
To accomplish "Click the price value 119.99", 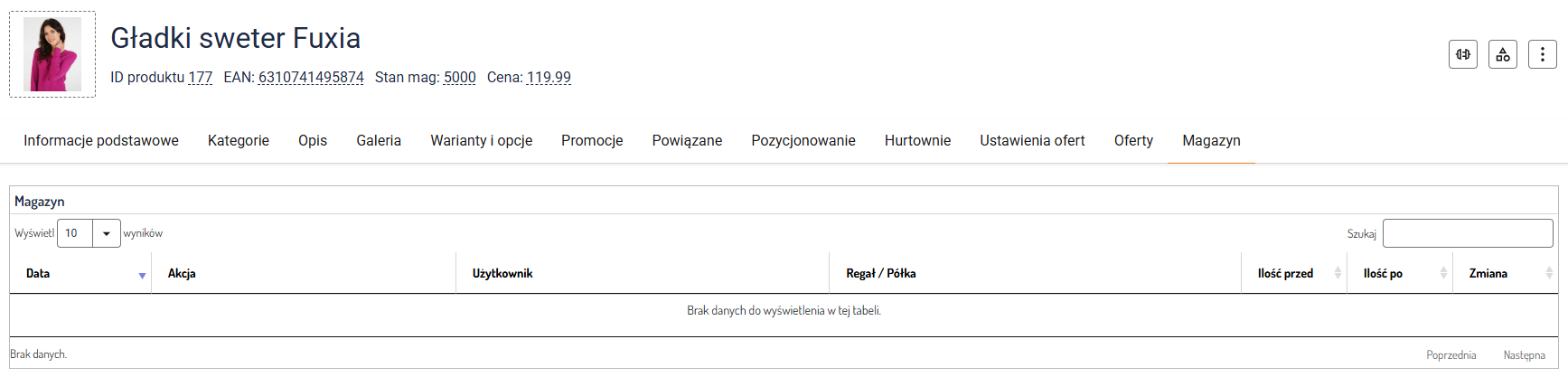I will pos(549,78).
